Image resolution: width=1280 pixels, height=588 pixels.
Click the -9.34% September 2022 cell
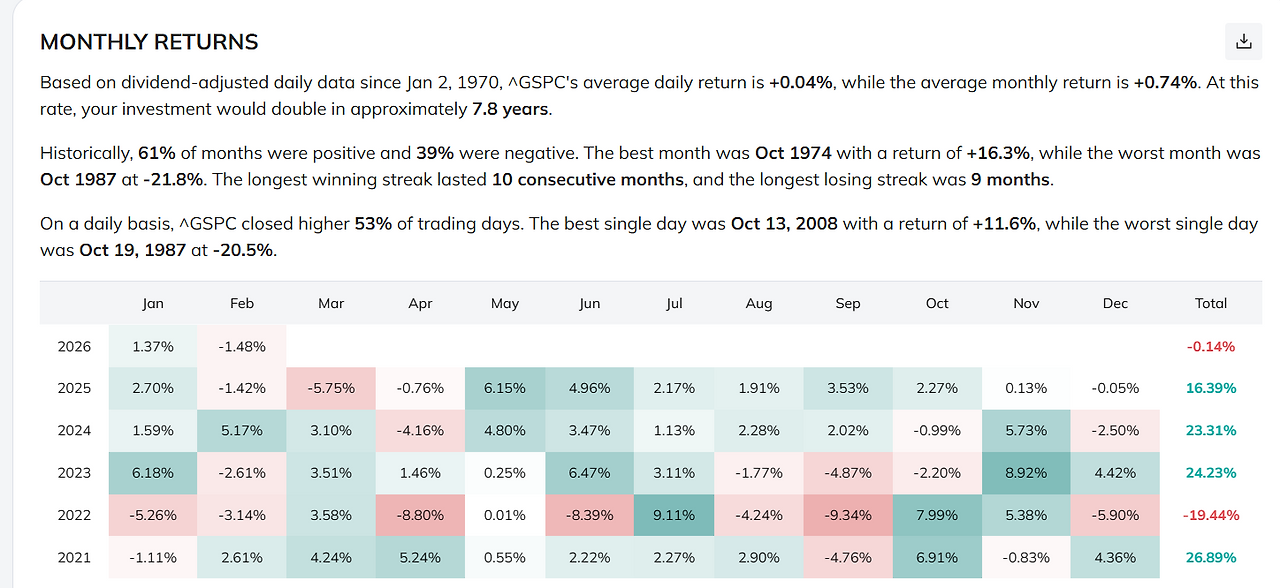[847, 515]
